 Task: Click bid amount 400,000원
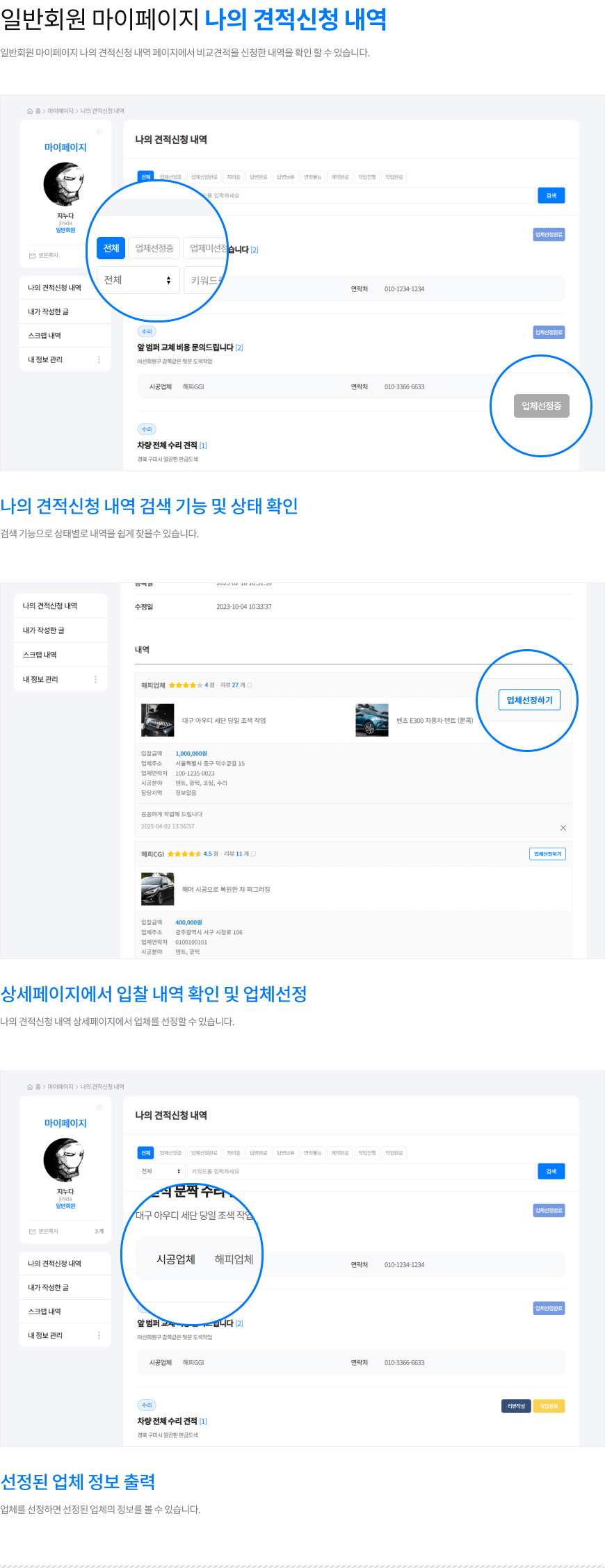188,923
